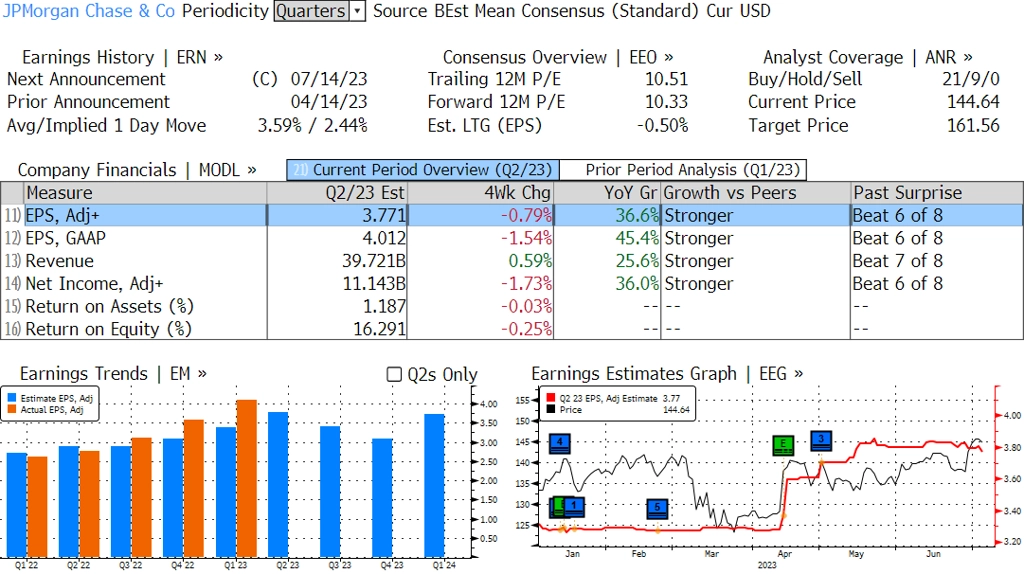This screenshot has width=1024, height=574.
Task: Click the red Q2 23 EPS estimate legend swatch
Action: (551, 398)
